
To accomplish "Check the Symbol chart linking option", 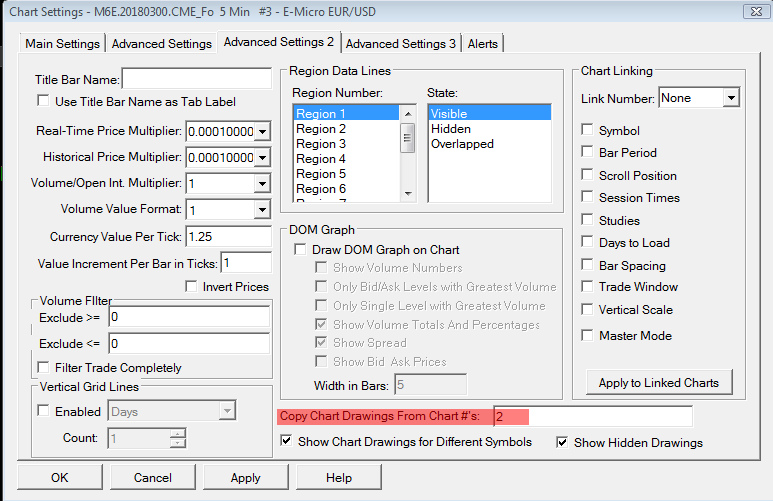I will [x=587, y=130].
